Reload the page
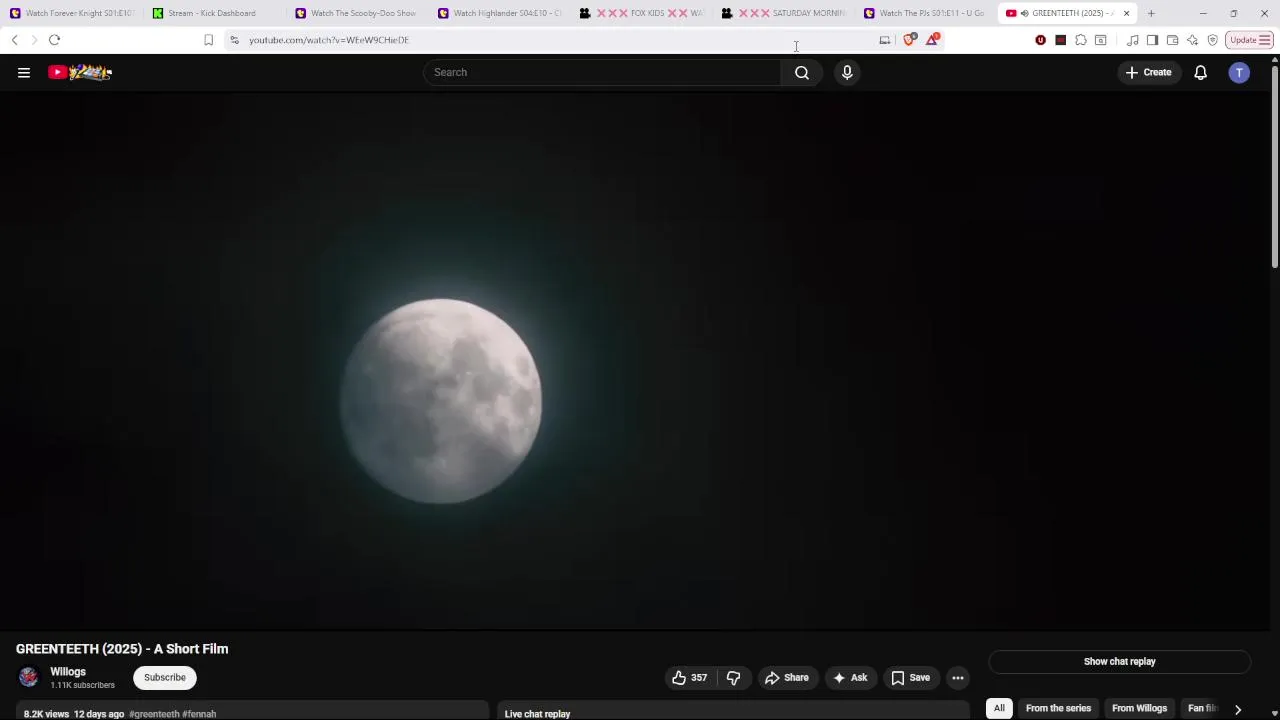 point(54,40)
